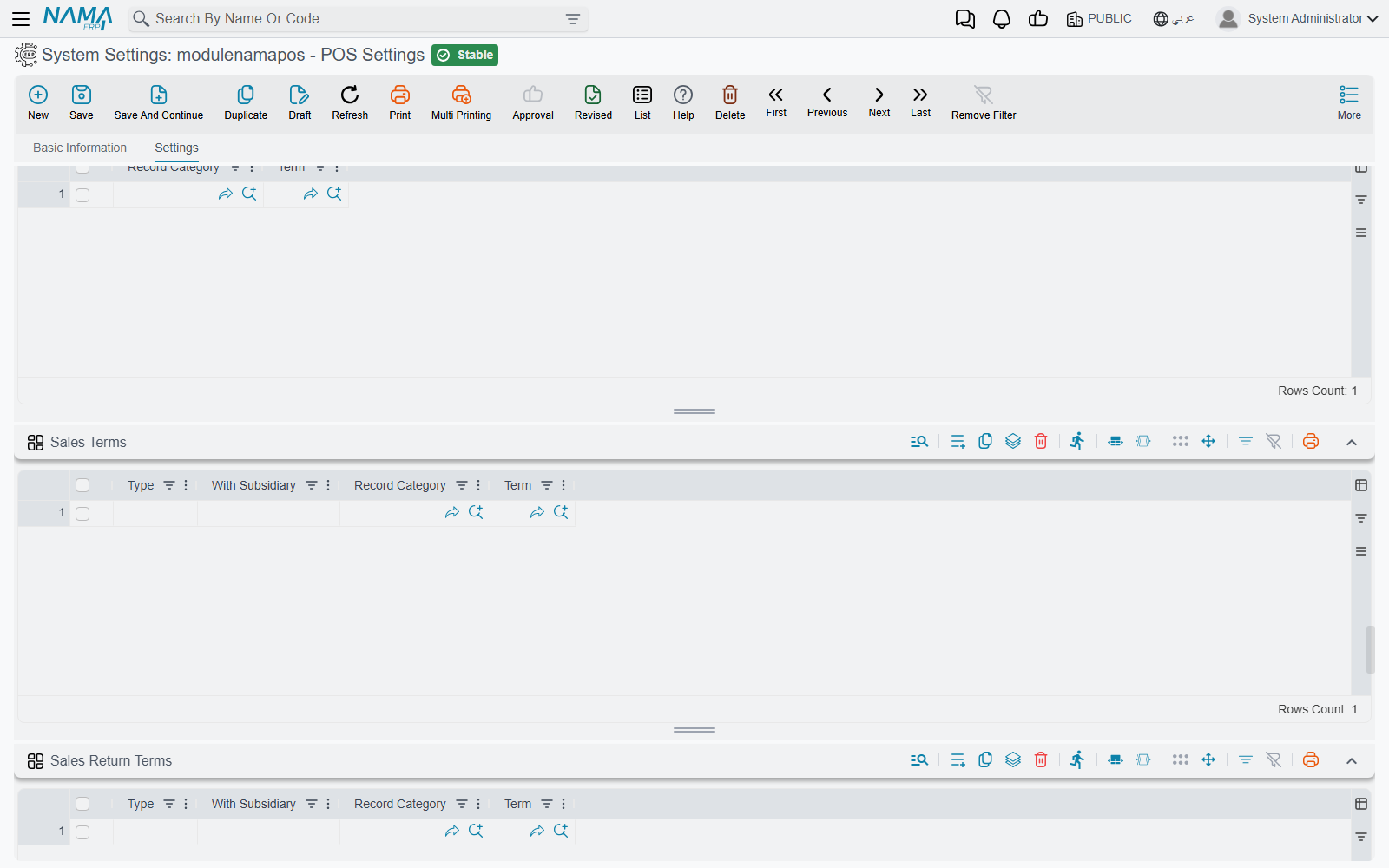Image resolution: width=1389 pixels, height=868 pixels.
Task: Tick row 1 checkbox in Sales Terms grid
Action: 82,513
